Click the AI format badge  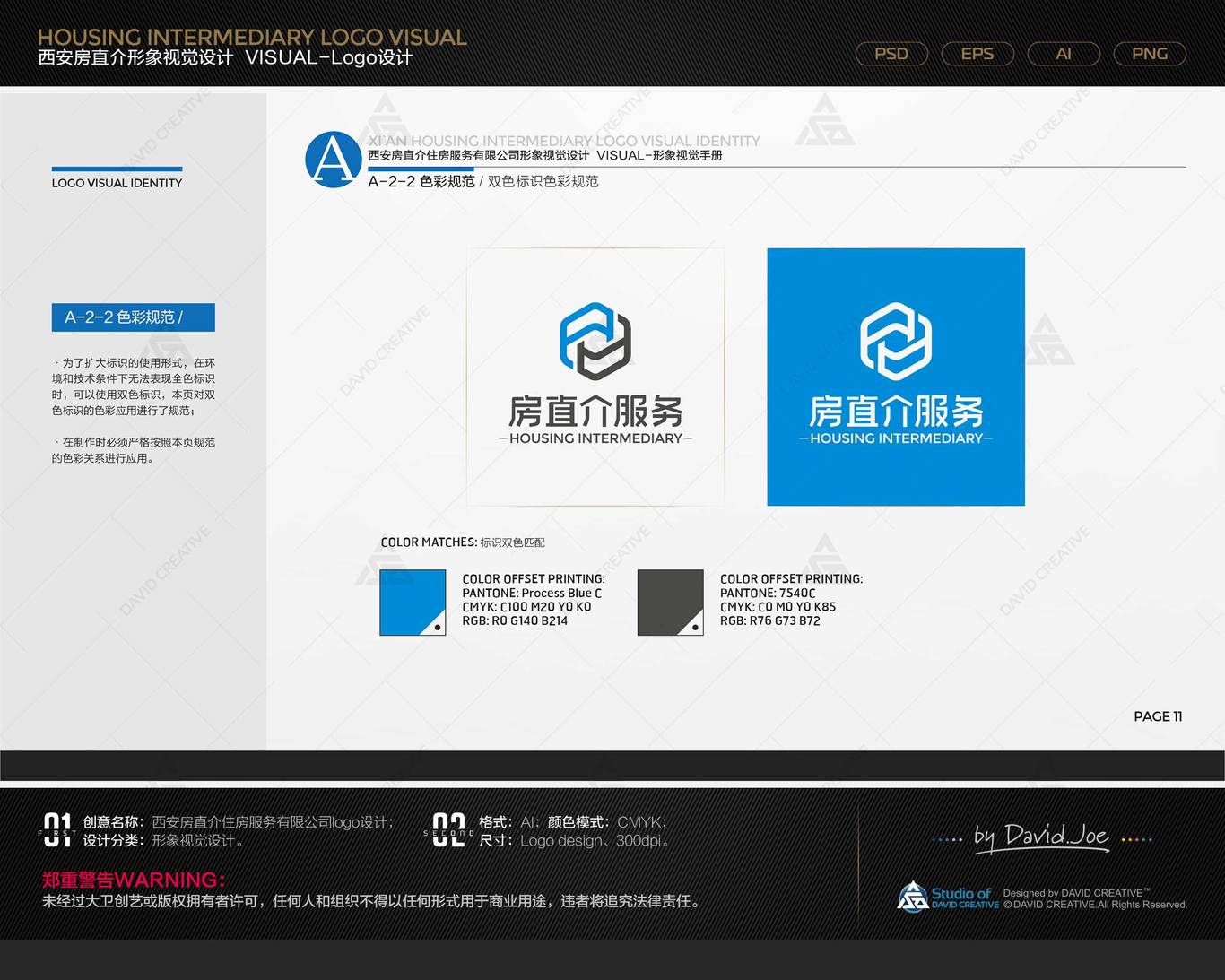pyautogui.click(x=1064, y=54)
